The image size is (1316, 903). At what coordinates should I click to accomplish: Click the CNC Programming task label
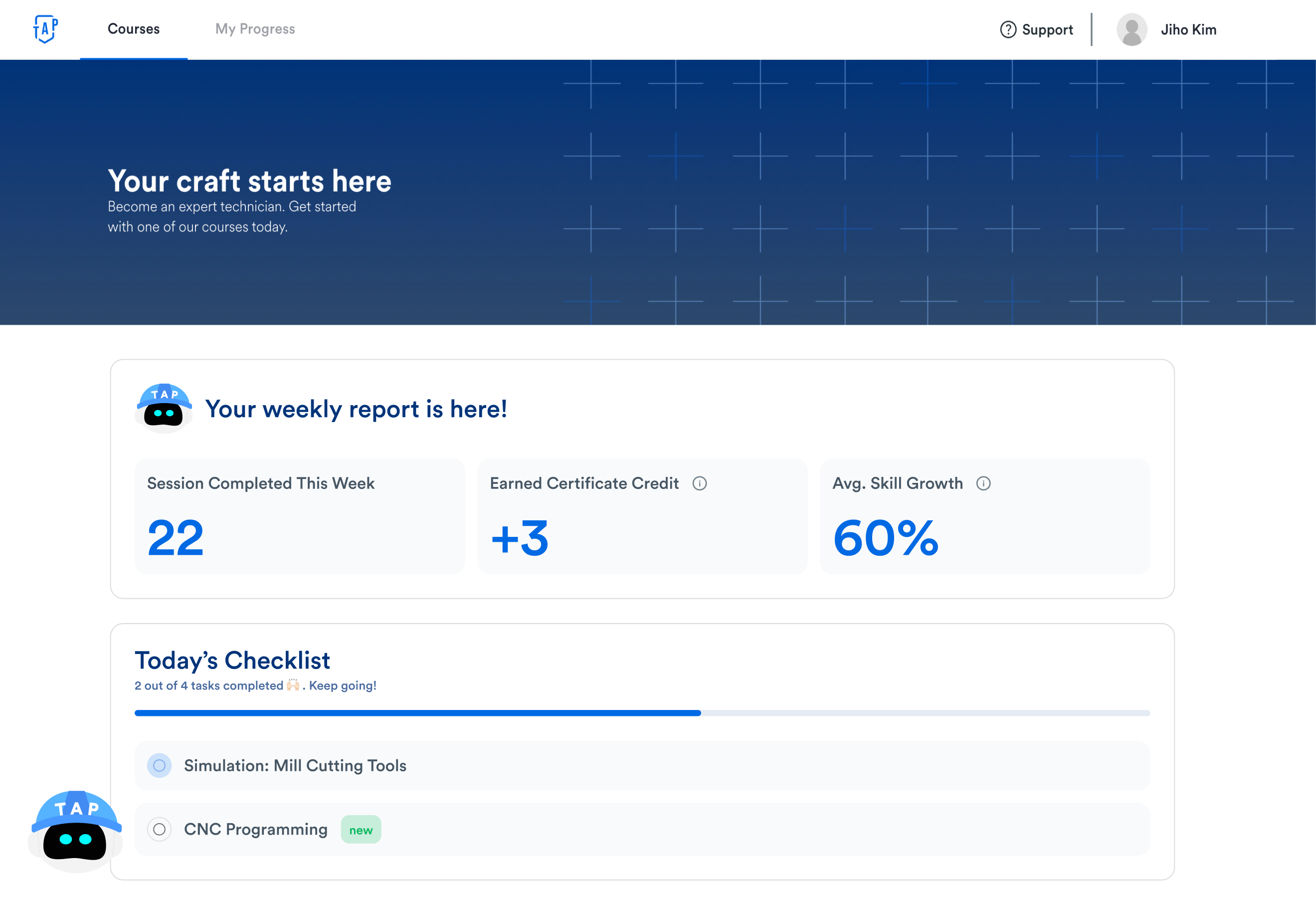(255, 829)
